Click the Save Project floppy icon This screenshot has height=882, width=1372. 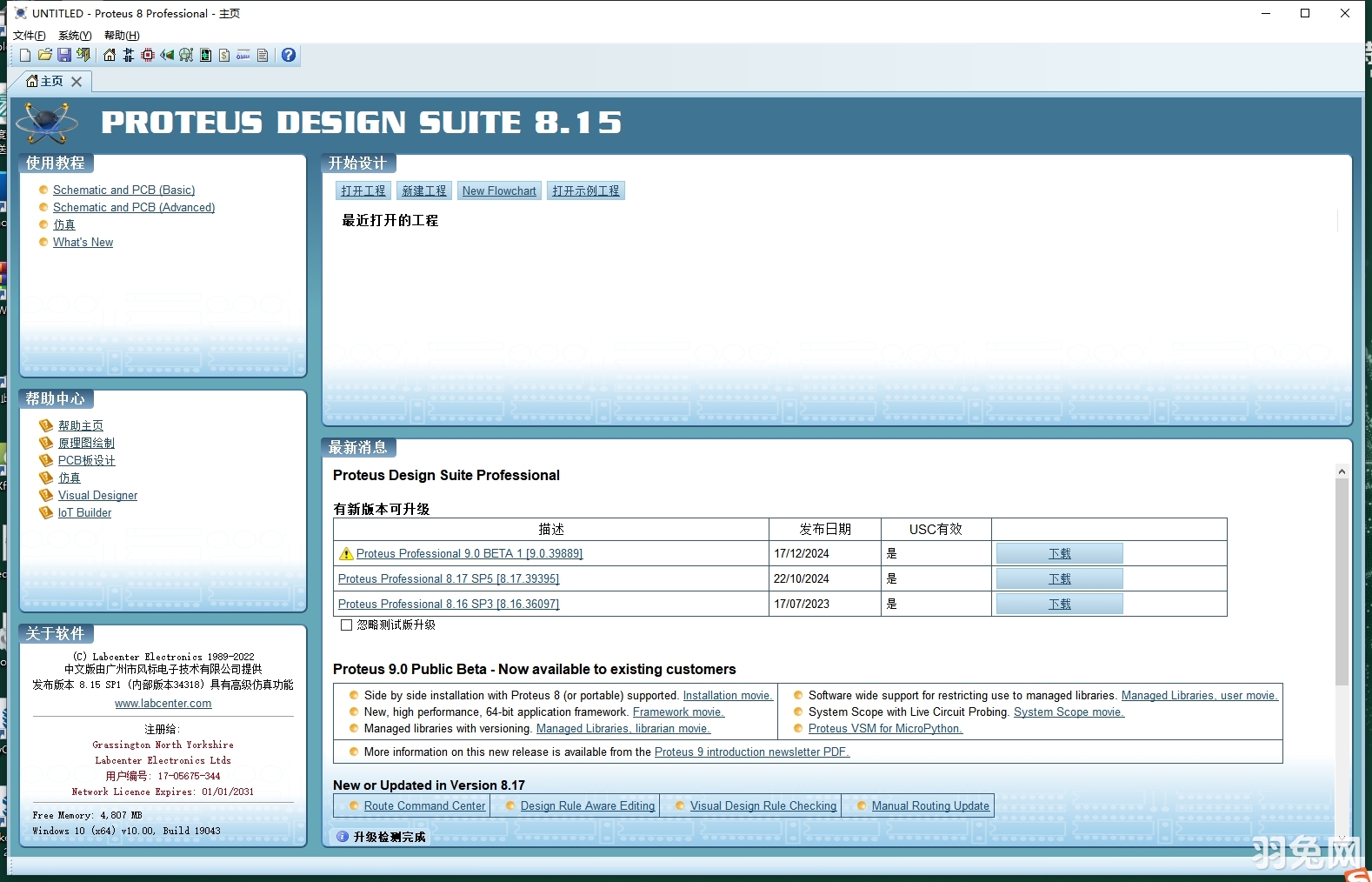tap(64, 56)
